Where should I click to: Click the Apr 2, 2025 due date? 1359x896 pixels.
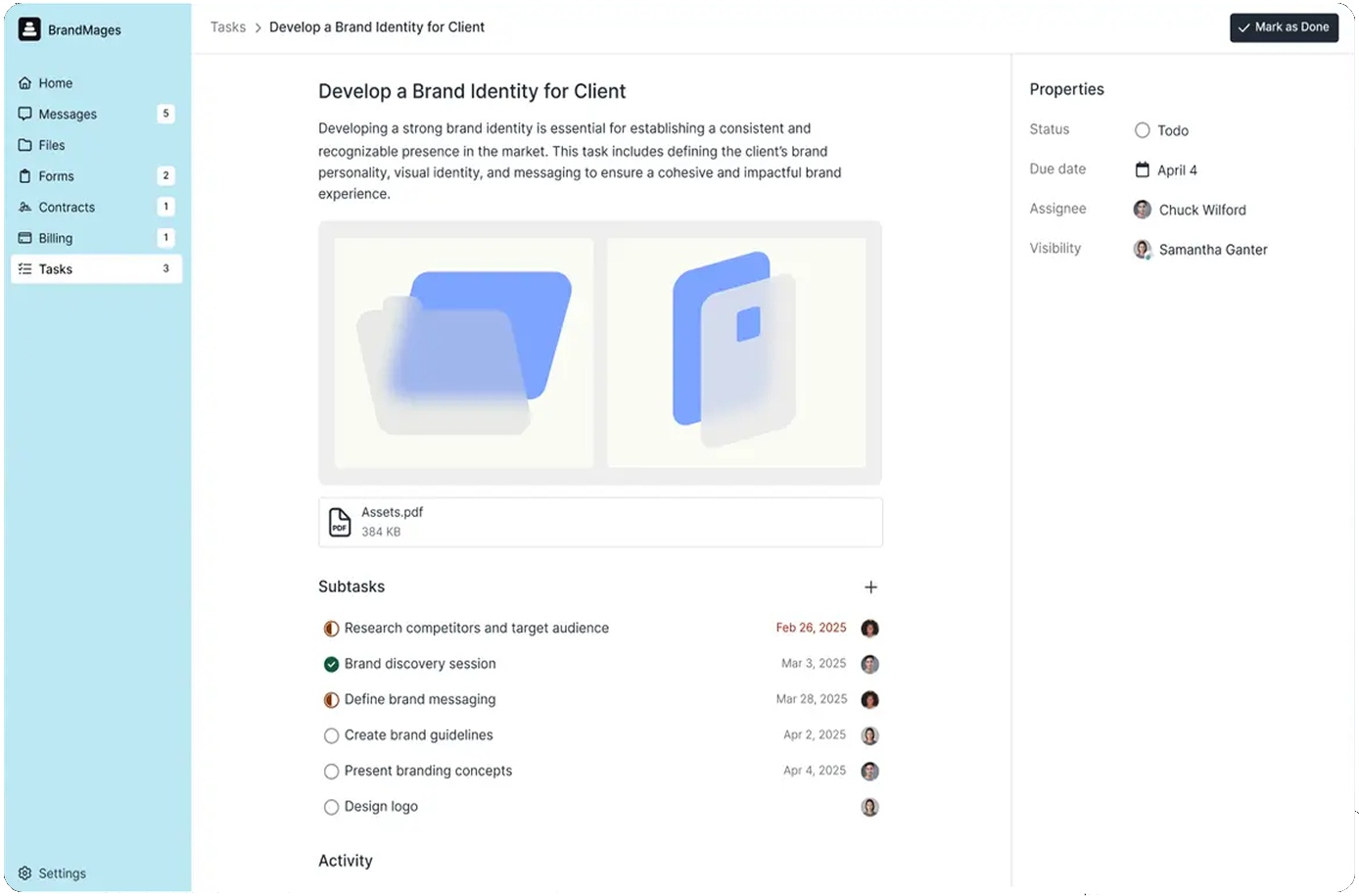[815, 735]
